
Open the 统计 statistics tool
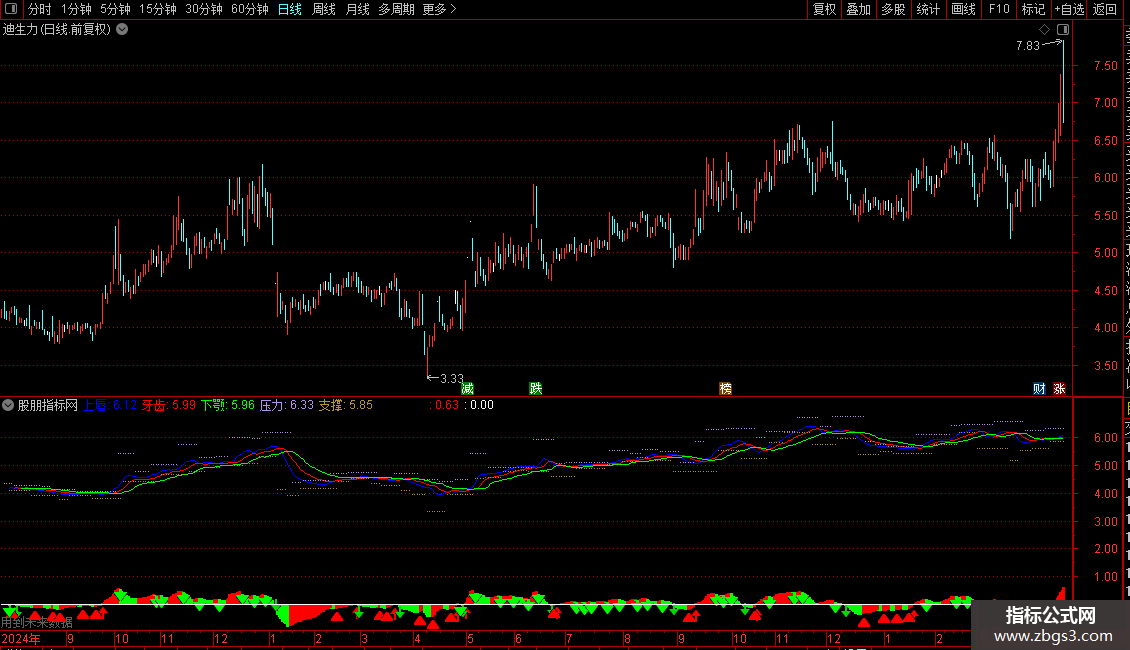pos(927,9)
